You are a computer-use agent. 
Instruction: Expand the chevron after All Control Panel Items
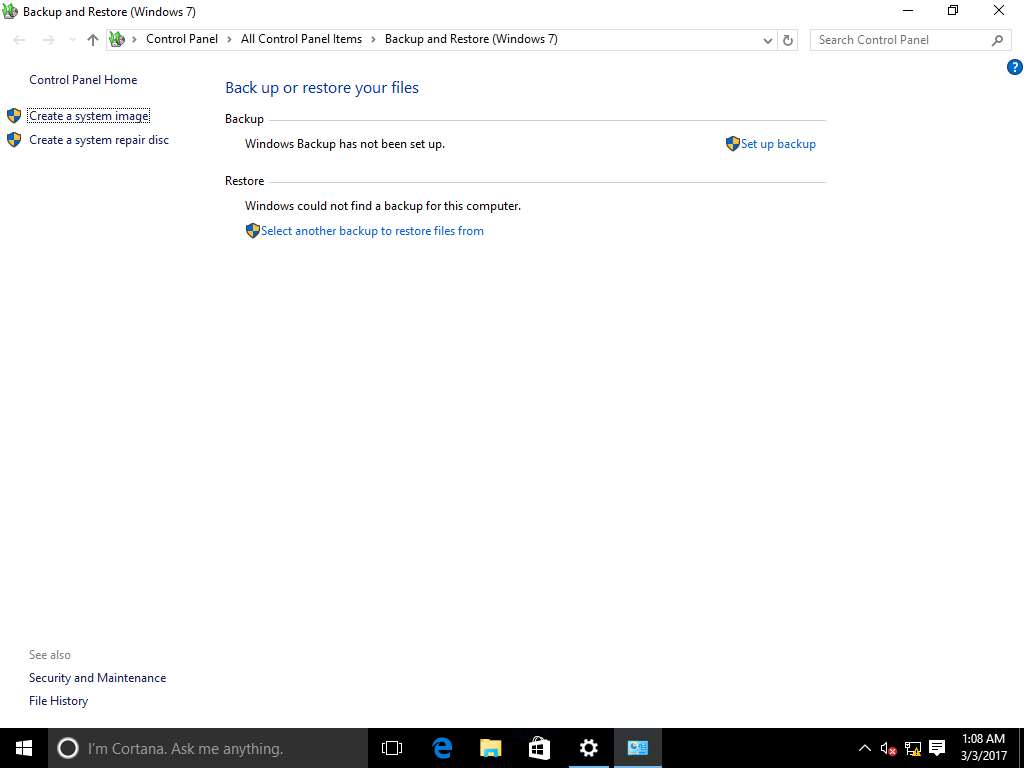coord(374,39)
